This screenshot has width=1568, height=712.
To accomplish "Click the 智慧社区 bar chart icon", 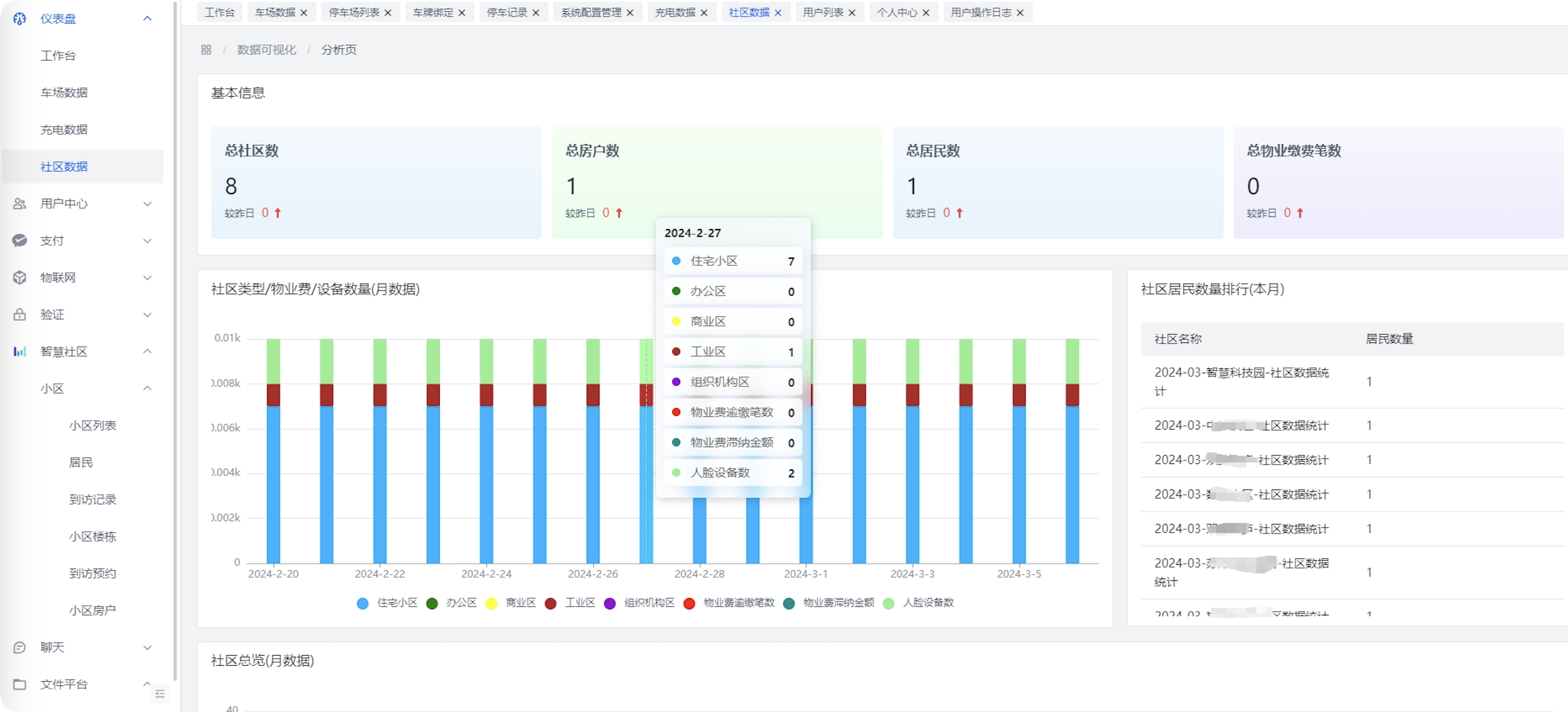I will (x=20, y=352).
